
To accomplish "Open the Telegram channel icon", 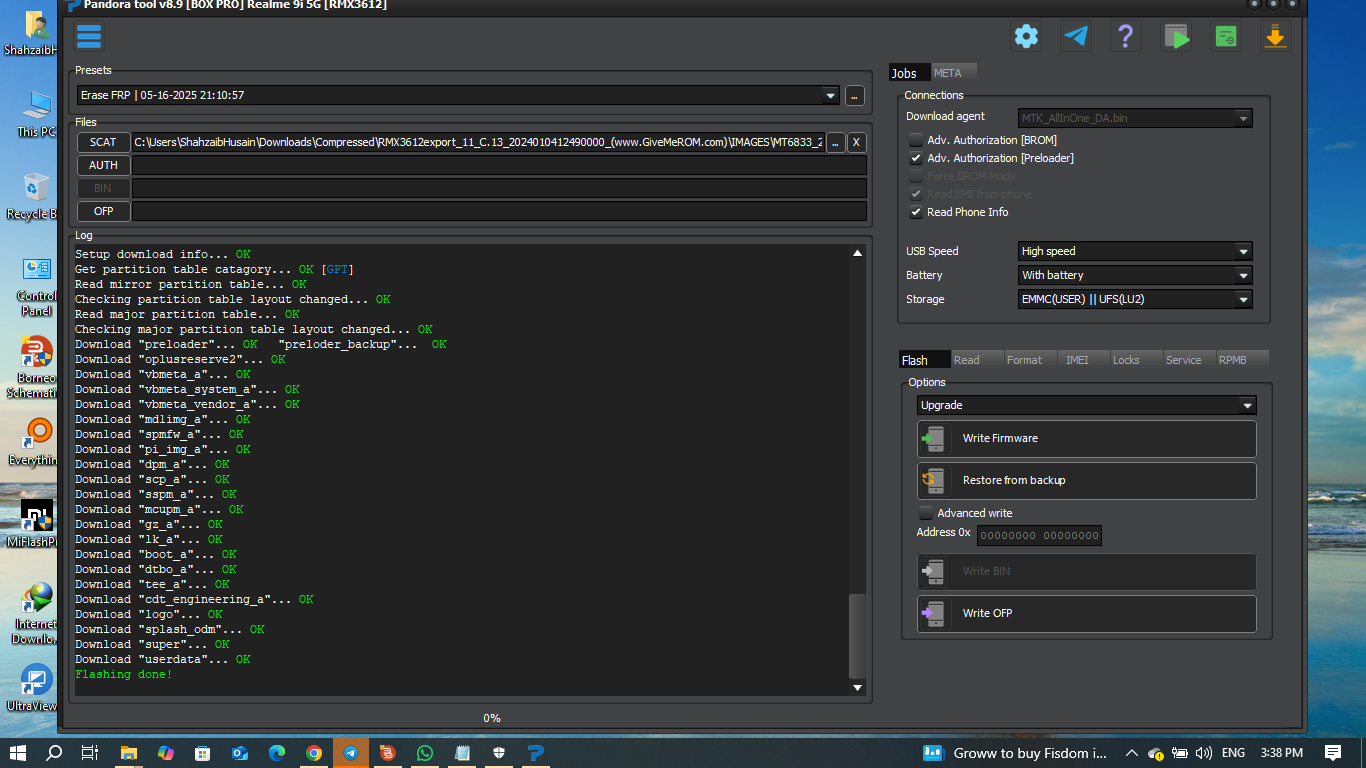I will tap(1076, 37).
